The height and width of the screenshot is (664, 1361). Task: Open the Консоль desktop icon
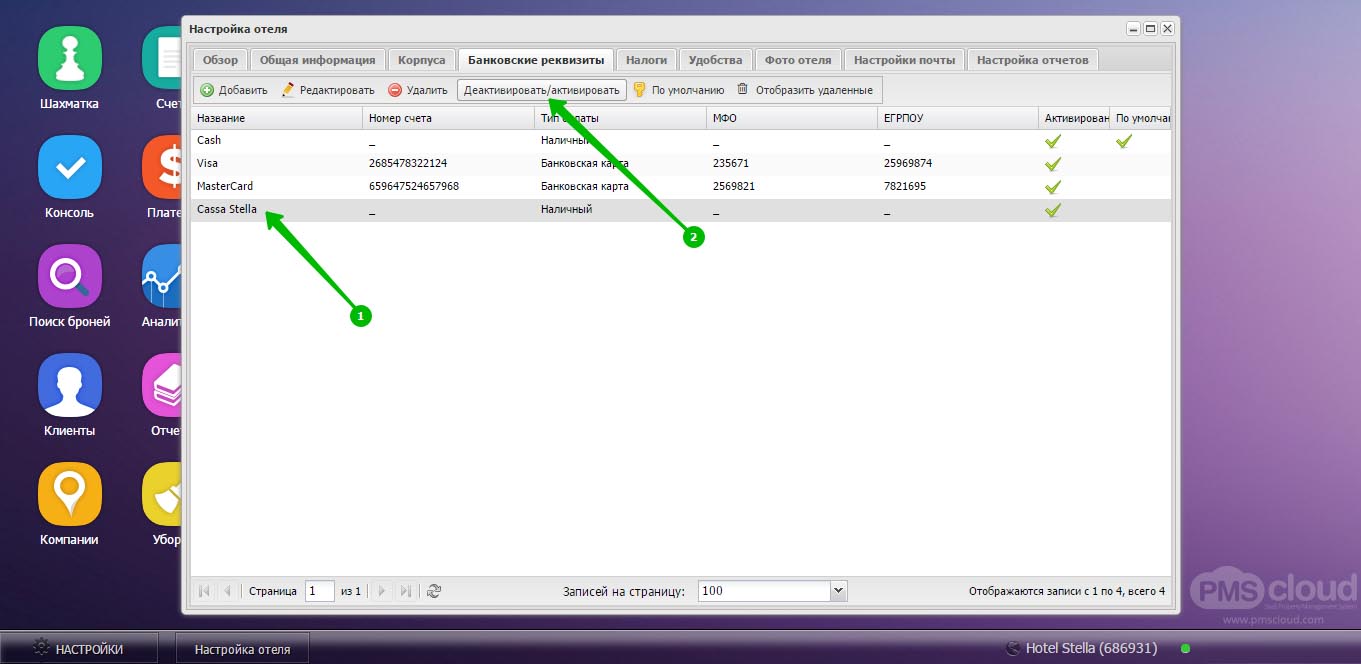coord(70,167)
